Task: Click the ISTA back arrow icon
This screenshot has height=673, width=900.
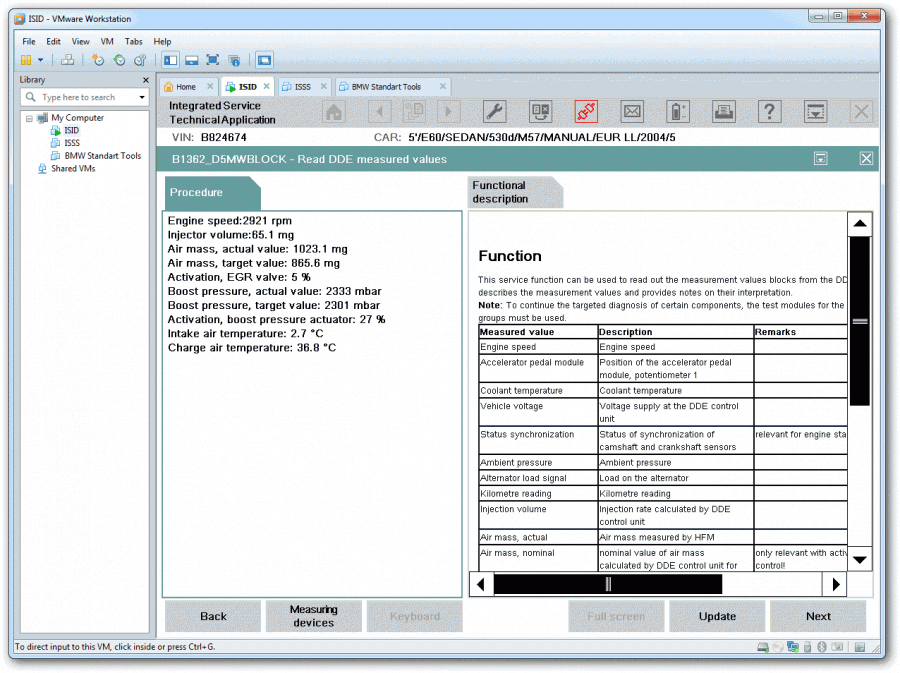Action: click(x=379, y=111)
